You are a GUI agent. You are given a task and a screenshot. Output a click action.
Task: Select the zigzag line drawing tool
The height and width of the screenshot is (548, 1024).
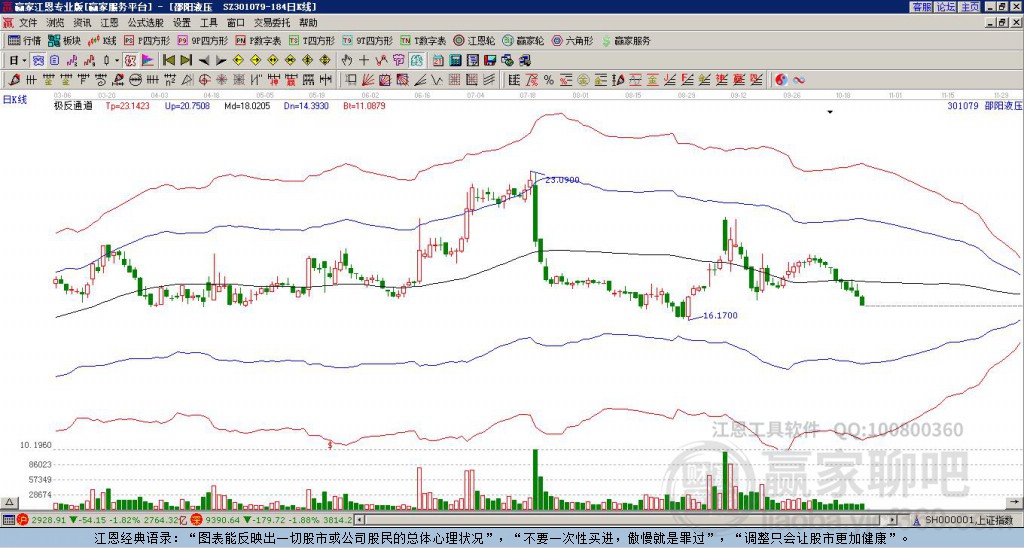[437, 80]
